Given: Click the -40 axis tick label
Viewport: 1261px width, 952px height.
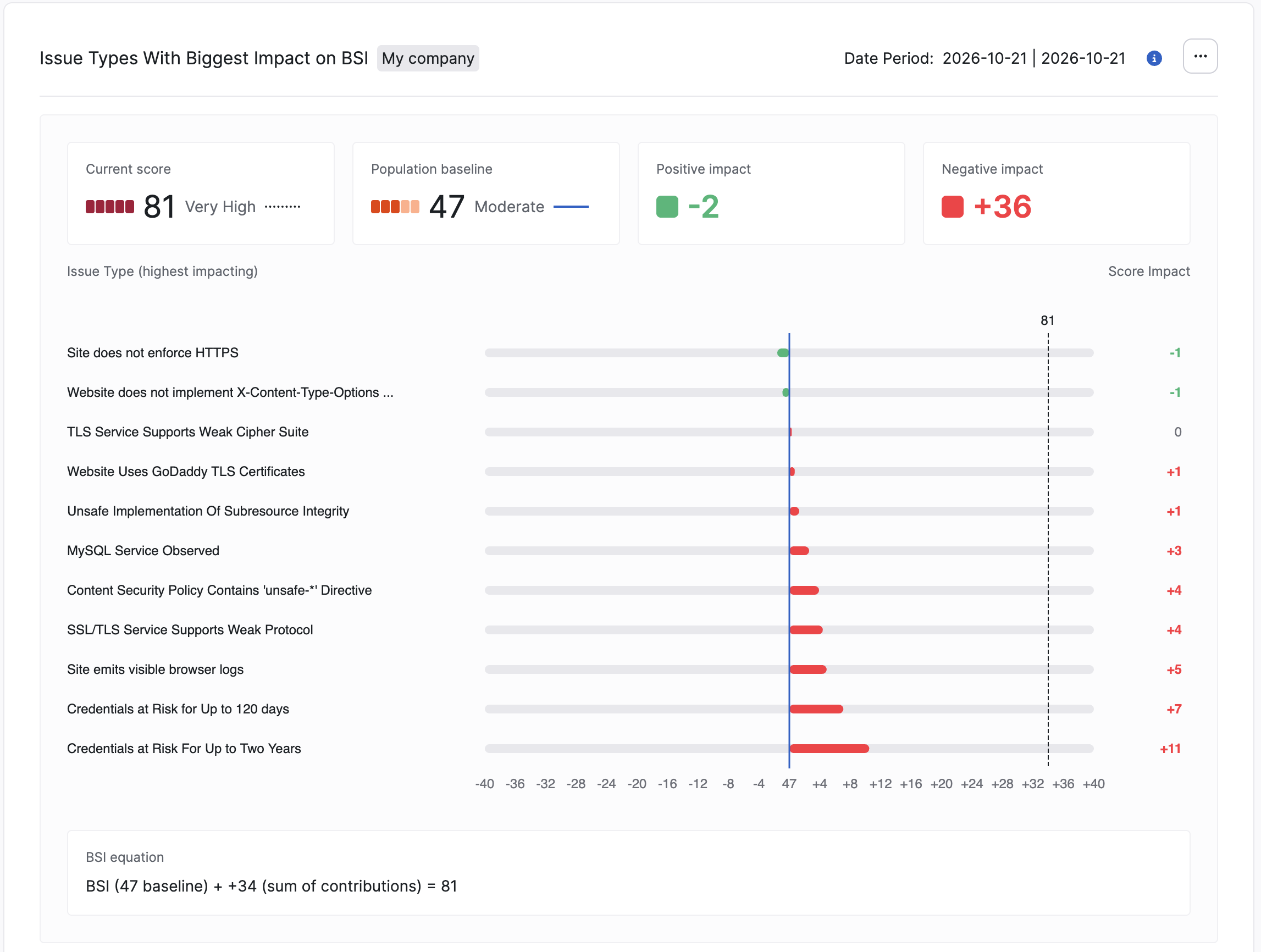Looking at the screenshot, I should (485, 784).
